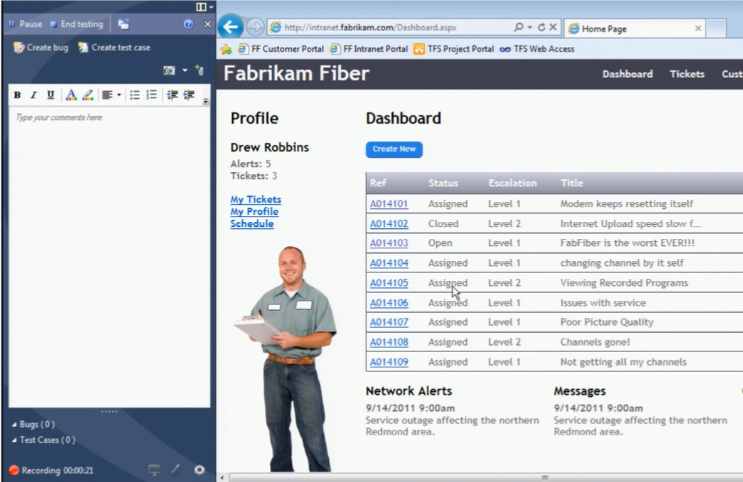Open ticket A014107
Viewport: 743px width, 482px height.
(x=389, y=322)
